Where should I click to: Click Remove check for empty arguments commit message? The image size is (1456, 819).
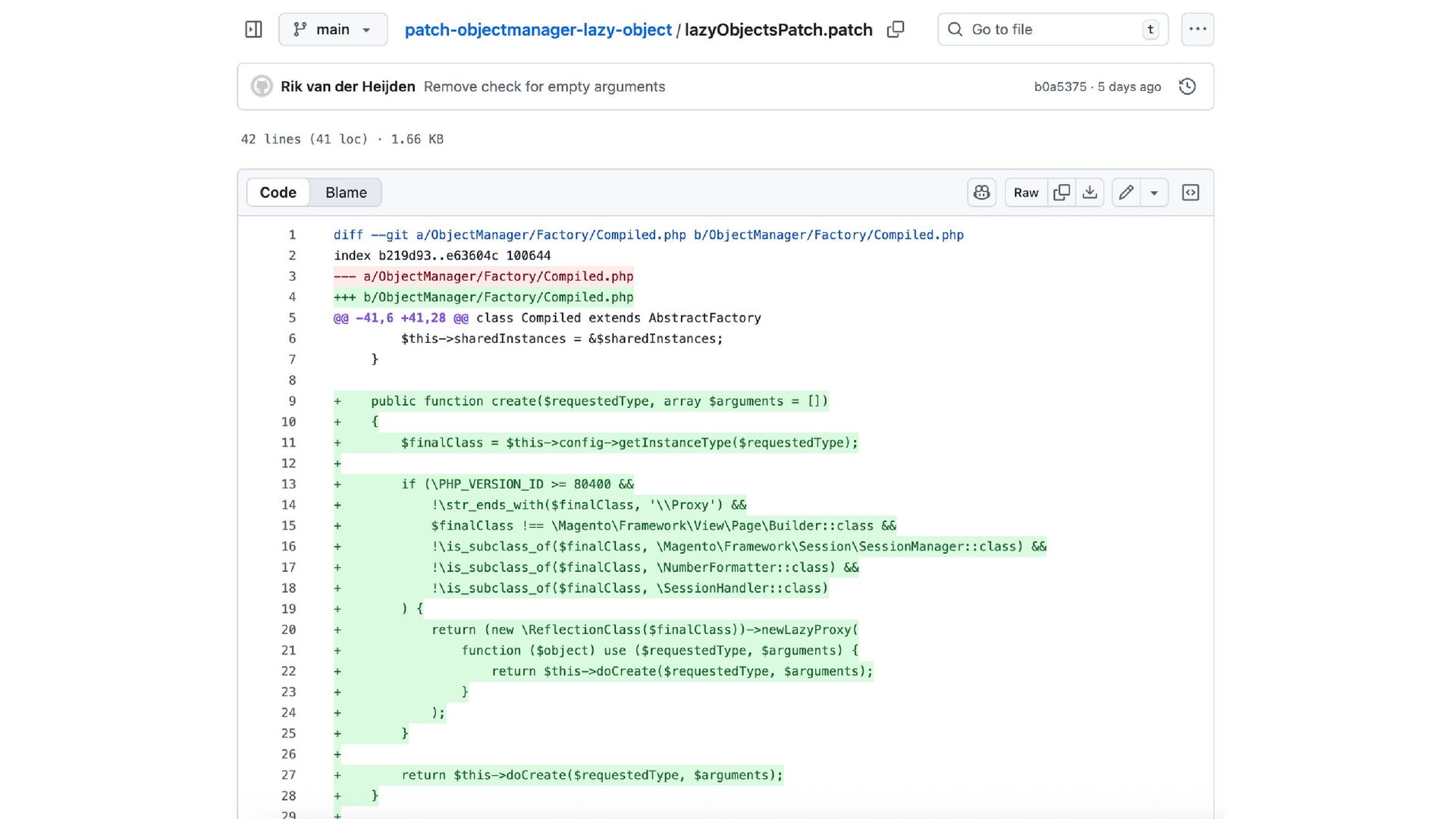click(544, 86)
